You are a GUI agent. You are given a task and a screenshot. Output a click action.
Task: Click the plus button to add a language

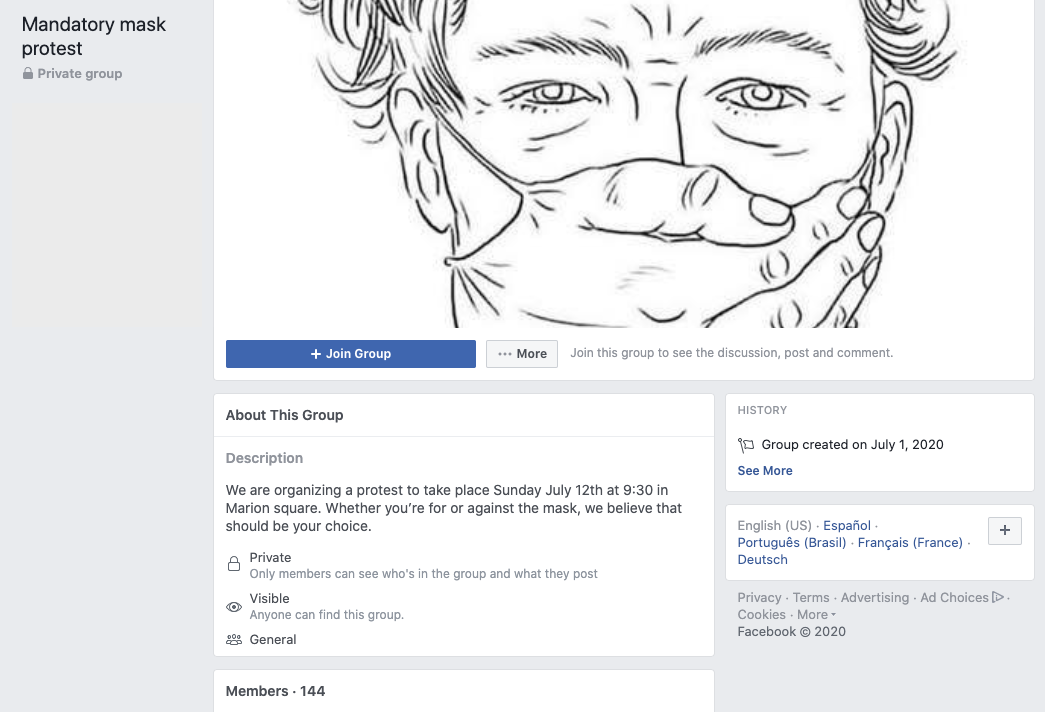1004,530
